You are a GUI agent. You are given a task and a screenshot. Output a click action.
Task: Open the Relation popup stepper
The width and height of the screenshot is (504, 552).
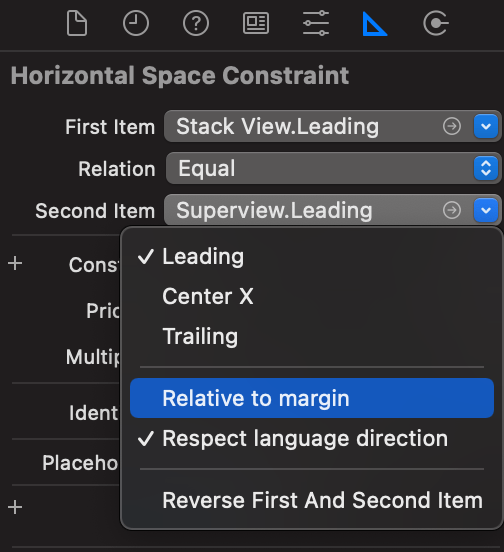[486, 168]
